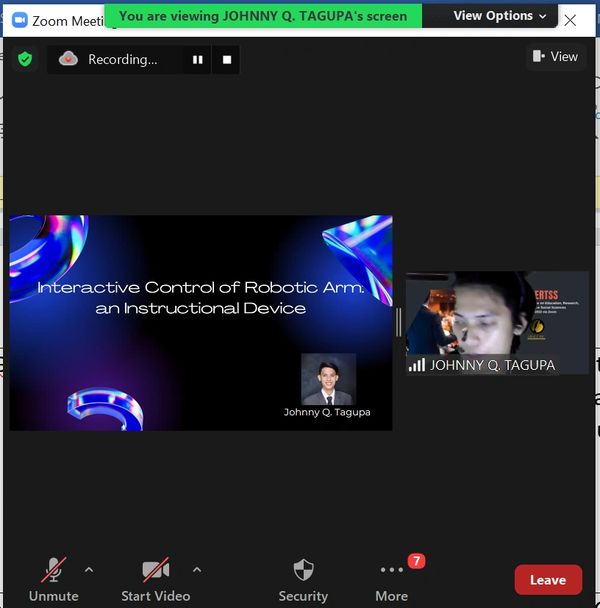
Task: Click the View layout button
Action: coord(555,57)
